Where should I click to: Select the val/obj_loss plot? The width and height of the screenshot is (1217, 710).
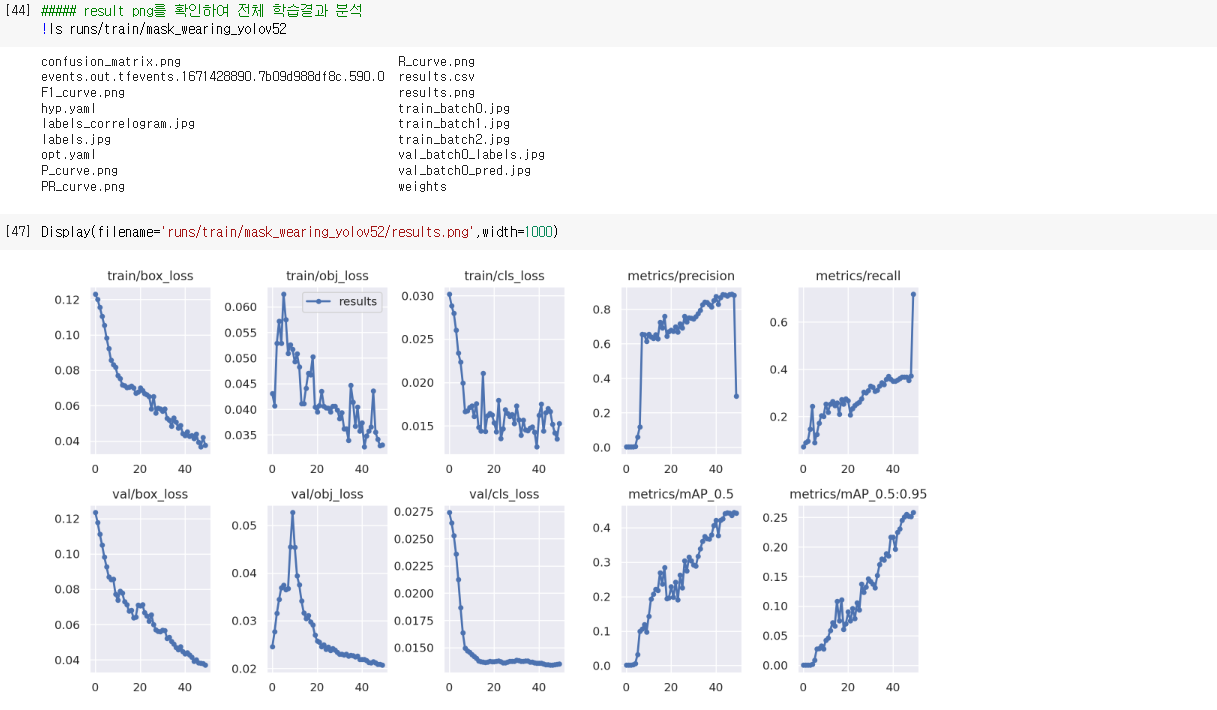pos(326,590)
